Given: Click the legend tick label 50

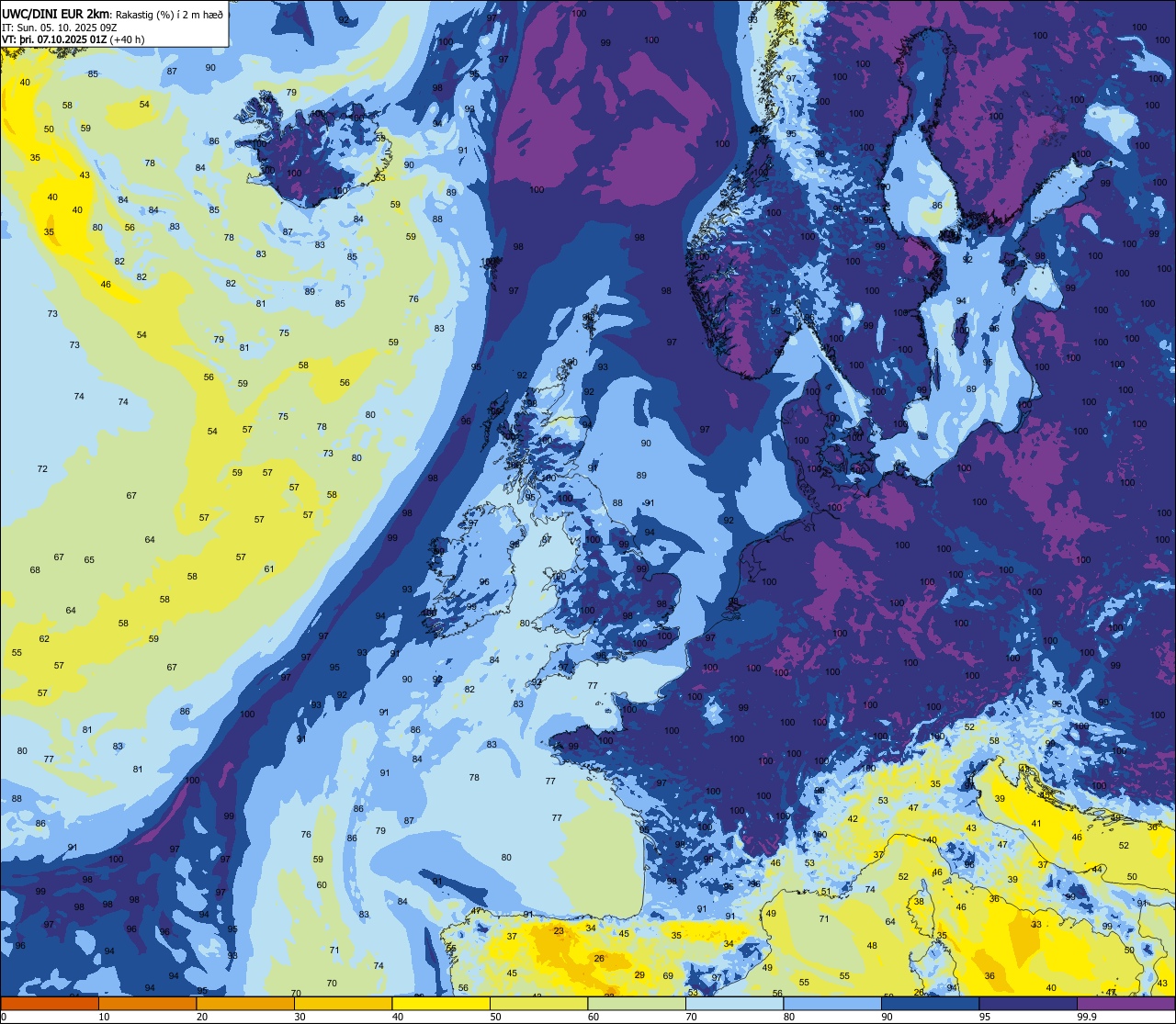Looking at the screenshot, I should point(495,1017).
